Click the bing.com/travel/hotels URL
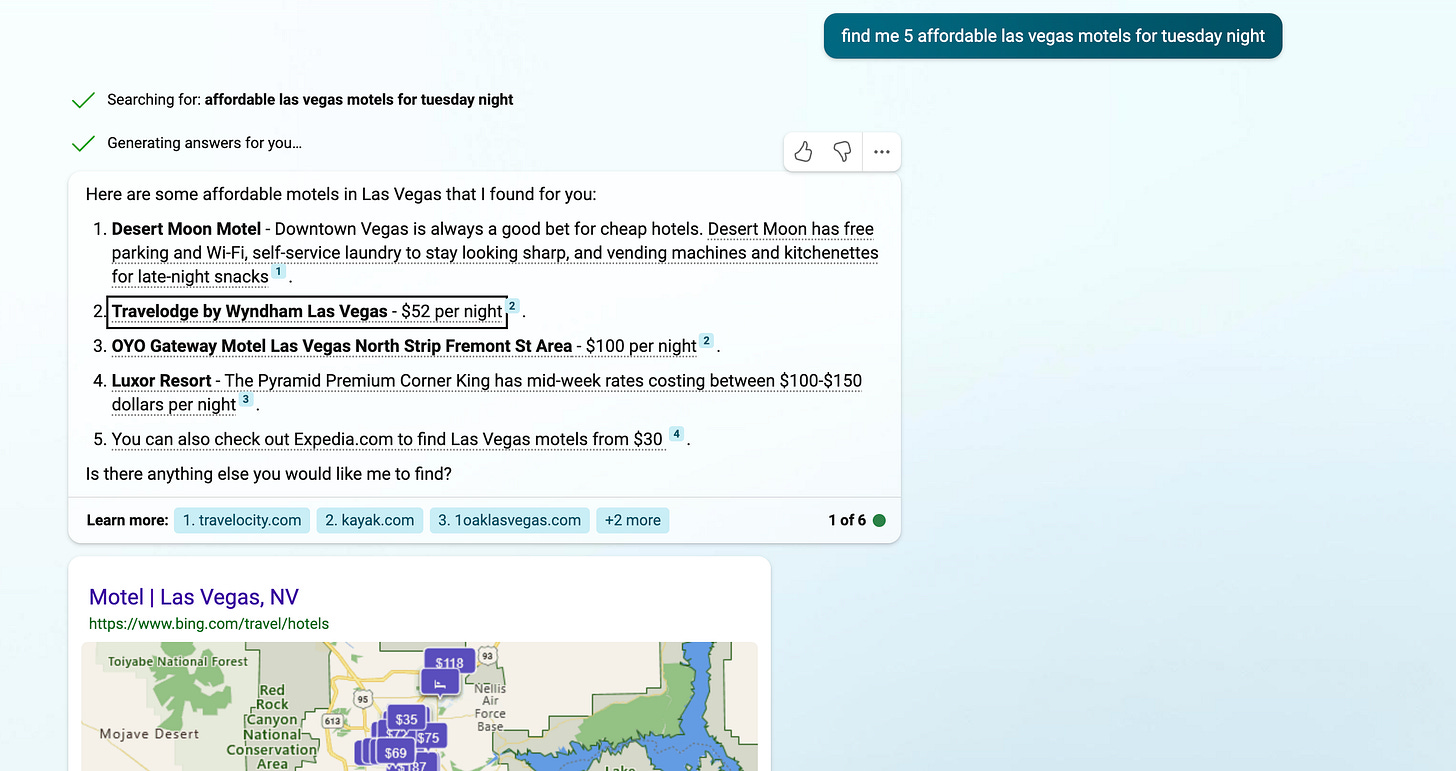 pos(209,624)
